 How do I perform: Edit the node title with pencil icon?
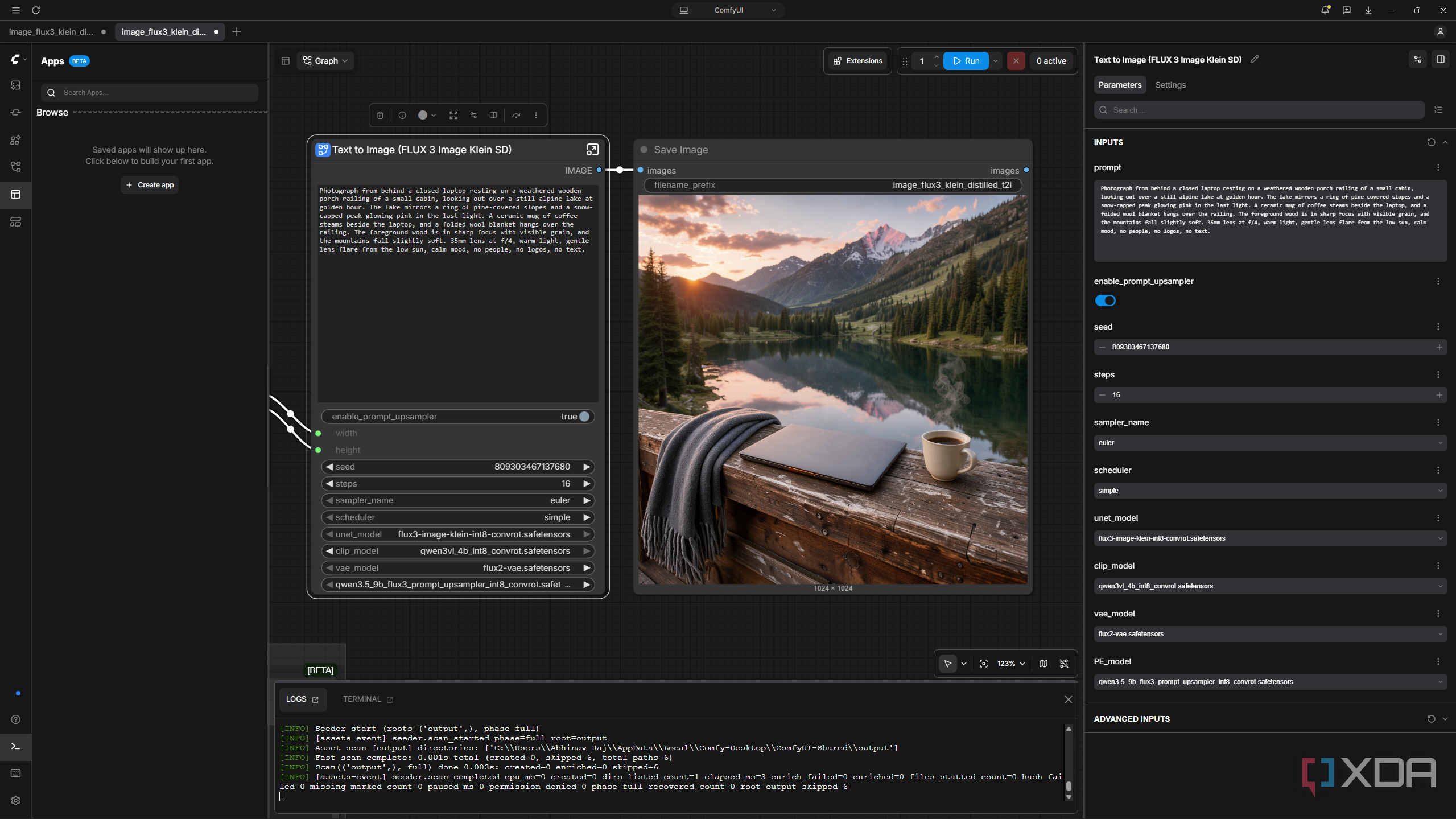click(x=1255, y=59)
